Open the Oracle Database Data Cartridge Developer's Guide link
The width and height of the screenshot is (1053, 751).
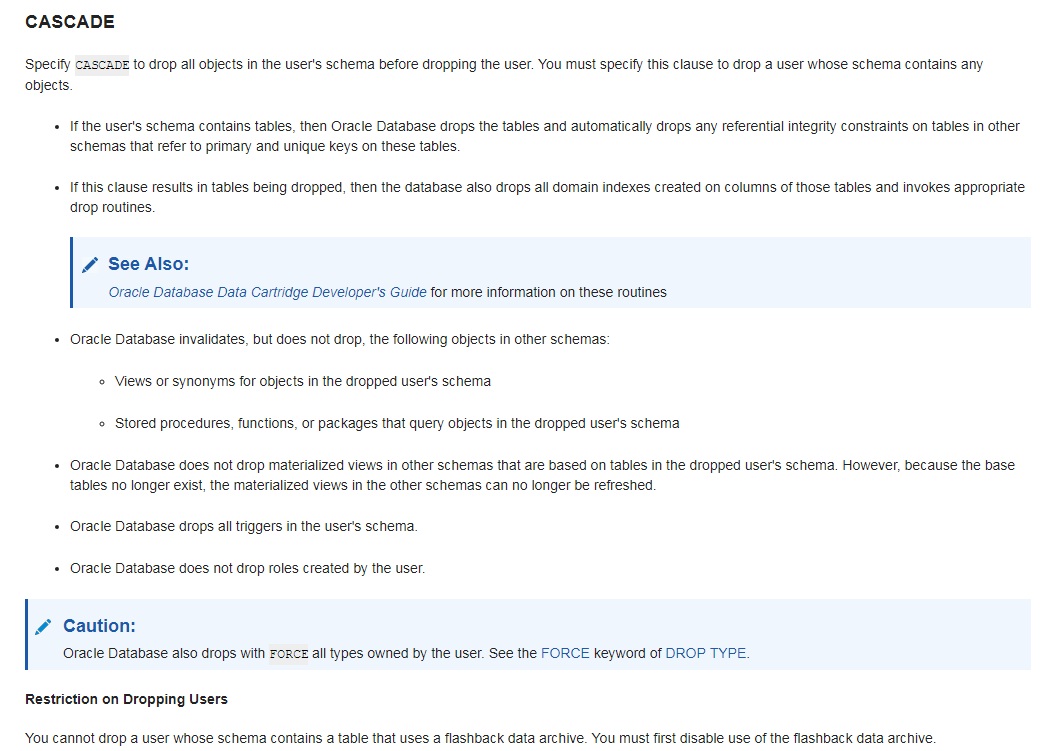click(267, 292)
